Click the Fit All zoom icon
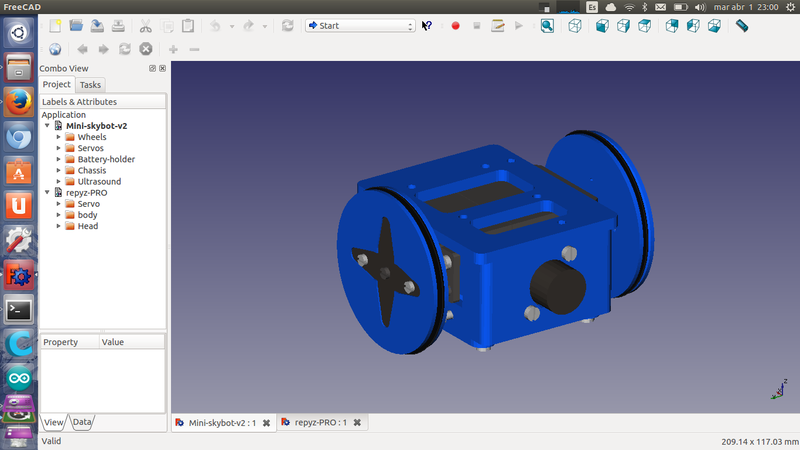The image size is (800, 450). pos(547,26)
